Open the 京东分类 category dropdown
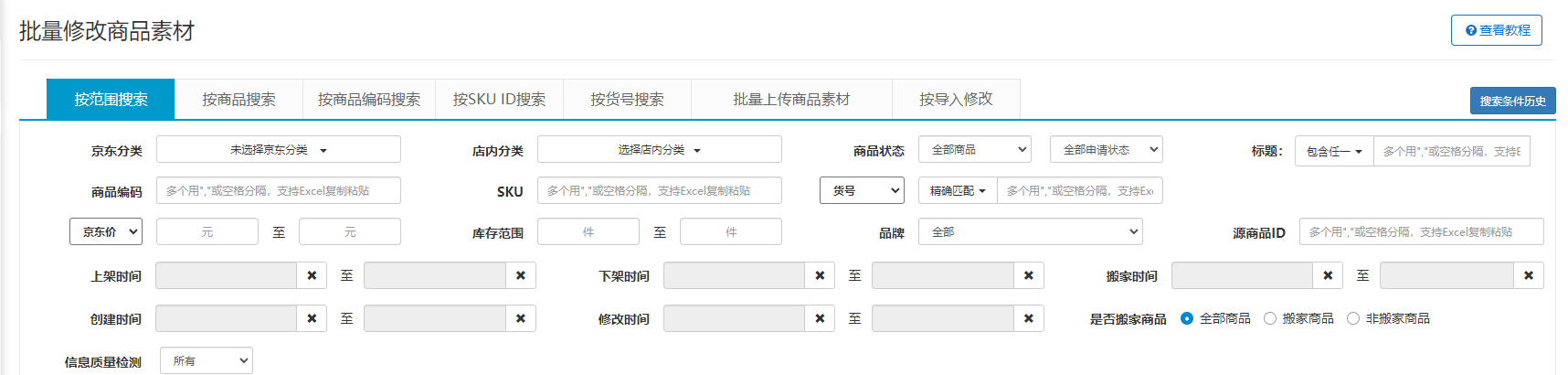 click(x=279, y=150)
